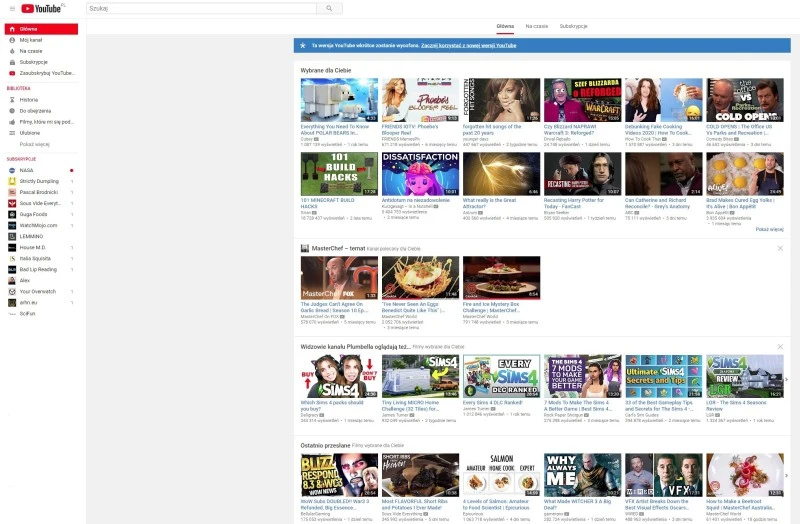Play MasterChef Garlic Bread judges thumbnail

click(x=339, y=278)
